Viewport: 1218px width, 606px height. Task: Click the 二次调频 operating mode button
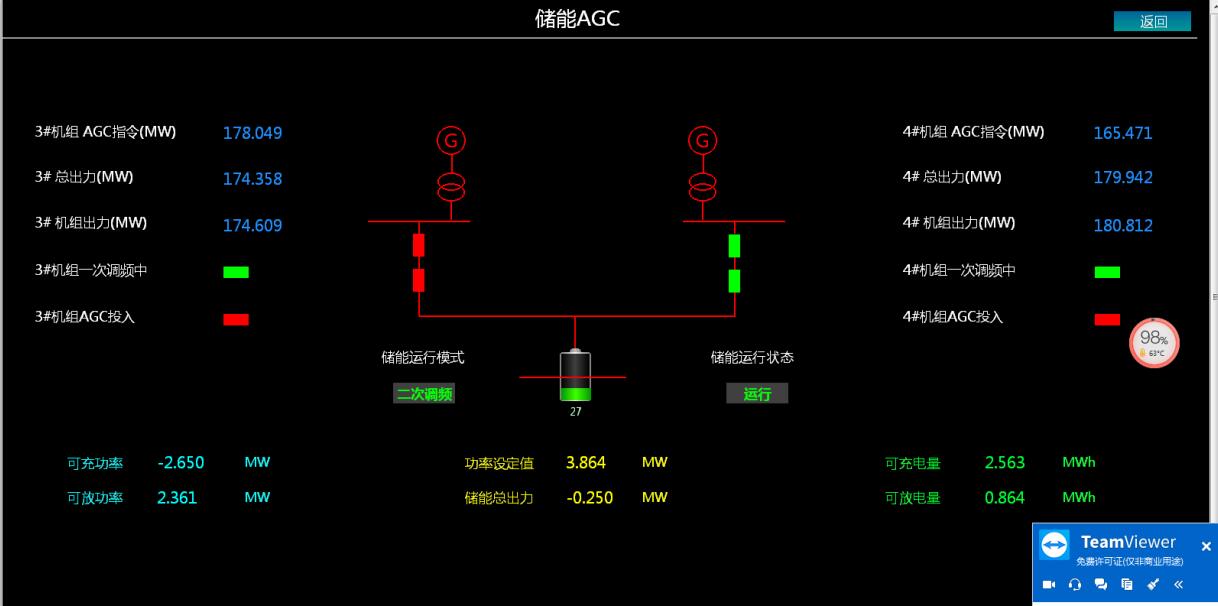(x=424, y=394)
